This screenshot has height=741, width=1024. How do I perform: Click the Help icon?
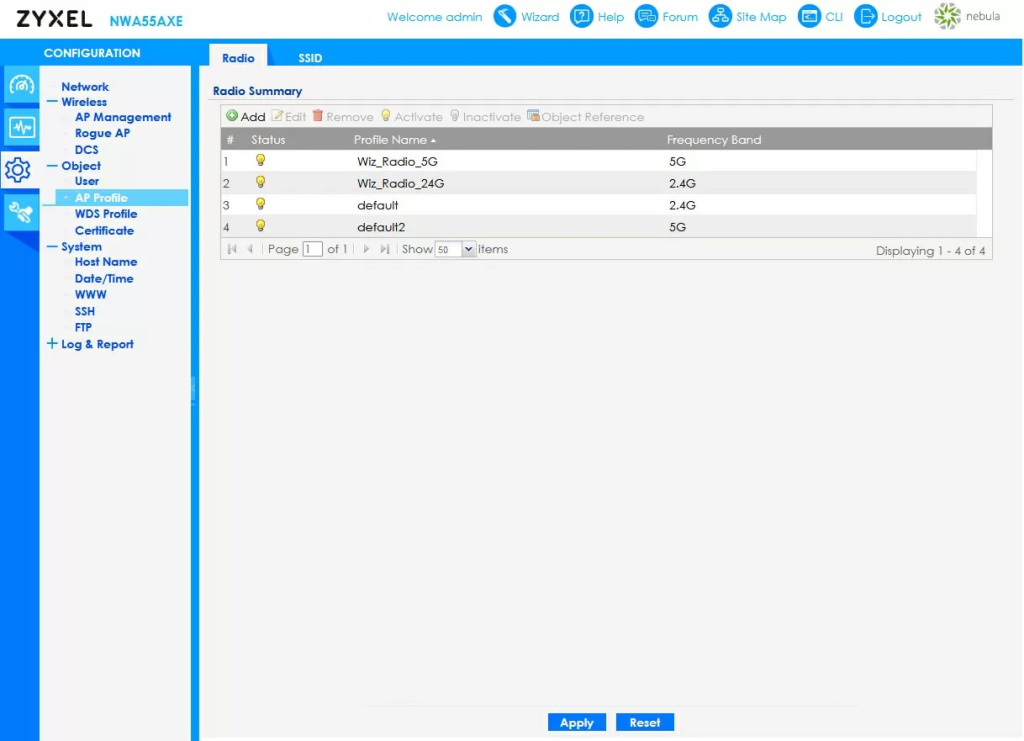pos(582,17)
